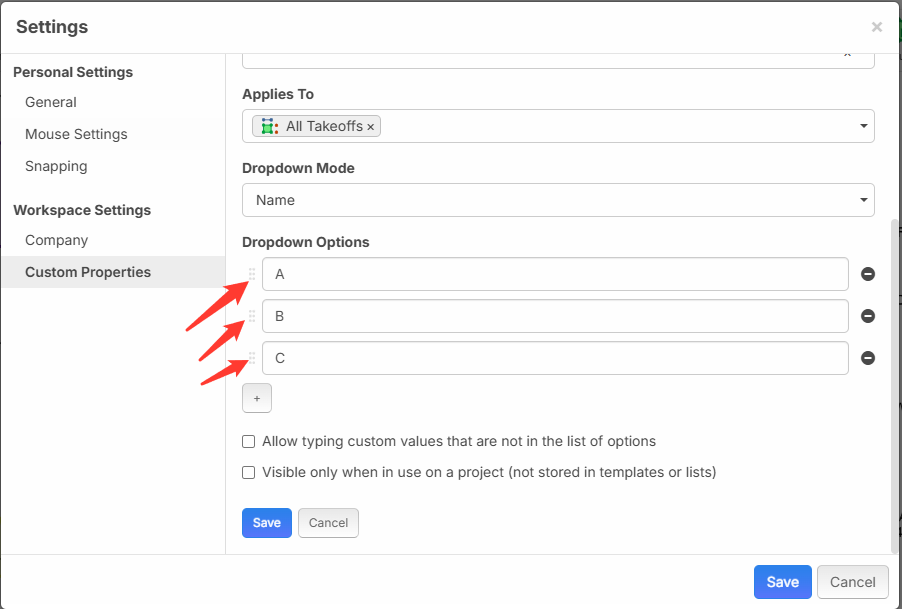Screen dimensions: 902x609
Task: Remove dropdown option B
Action: [868, 316]
